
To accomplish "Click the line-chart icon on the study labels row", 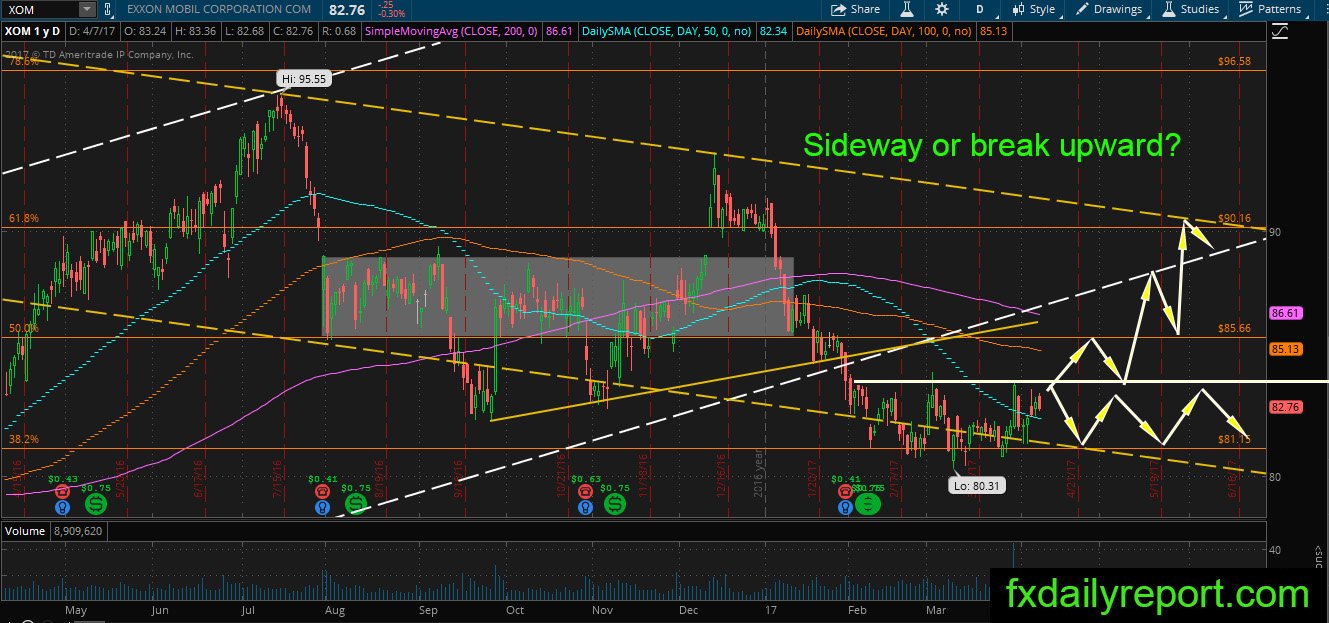I will tap(1279, 32).
